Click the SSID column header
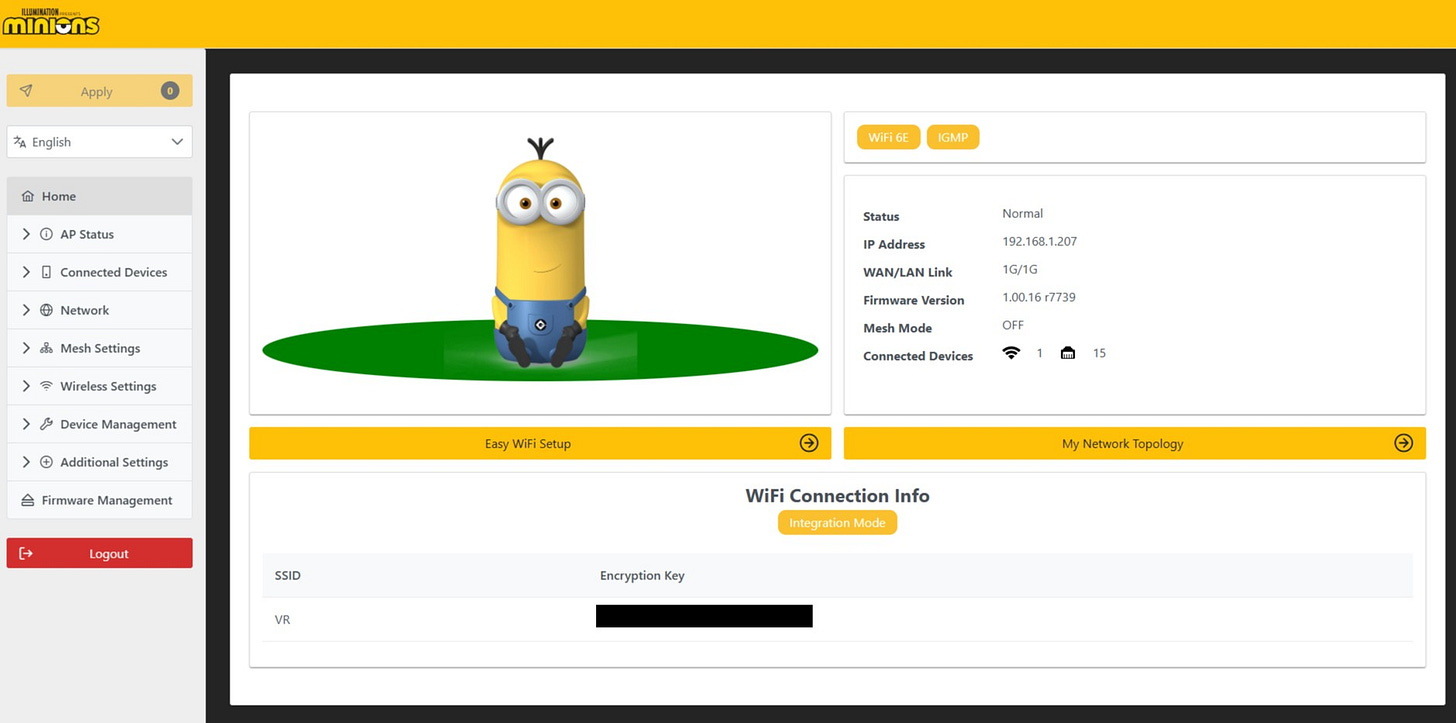The image size is (1456, 723). [x=288, y=575]
